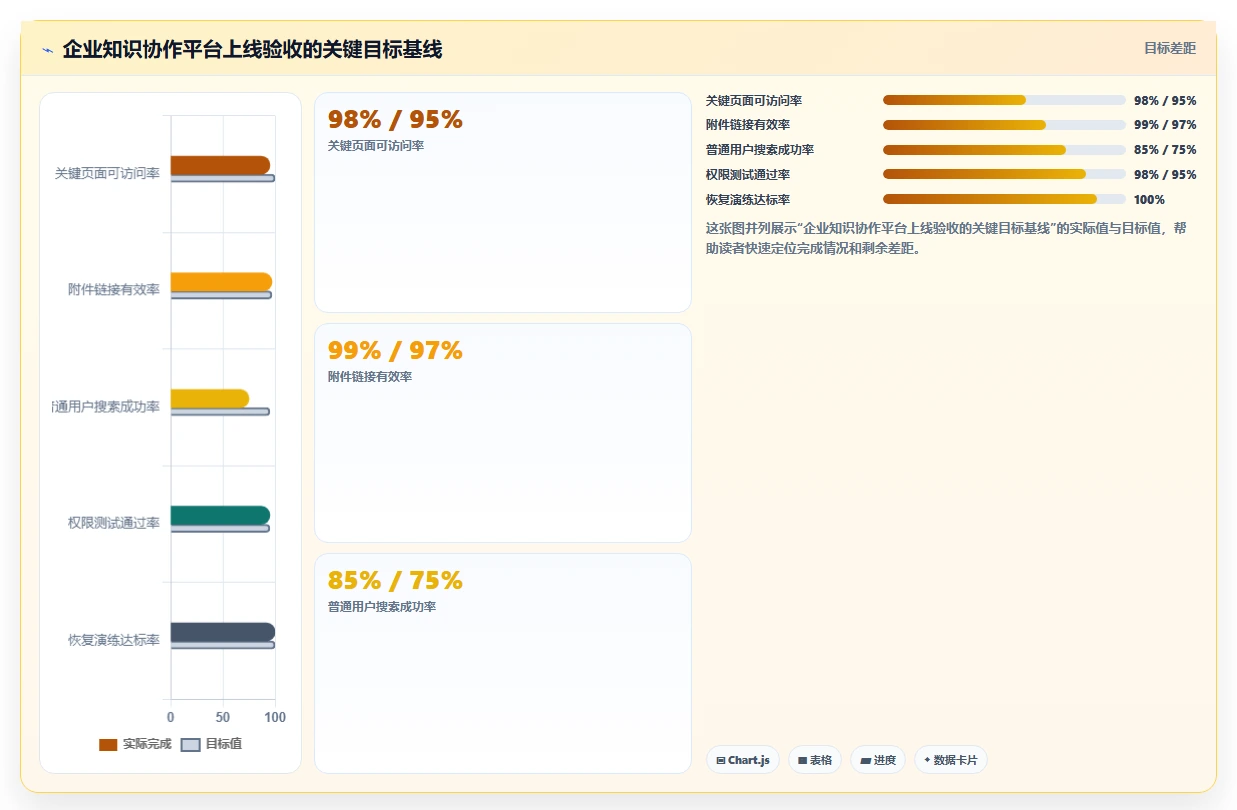Image resolution: width=1237 pixels, height=810 pixels.
Task: Toggle 目标值 legend item in chart
Action: click(x=211, y=744)
